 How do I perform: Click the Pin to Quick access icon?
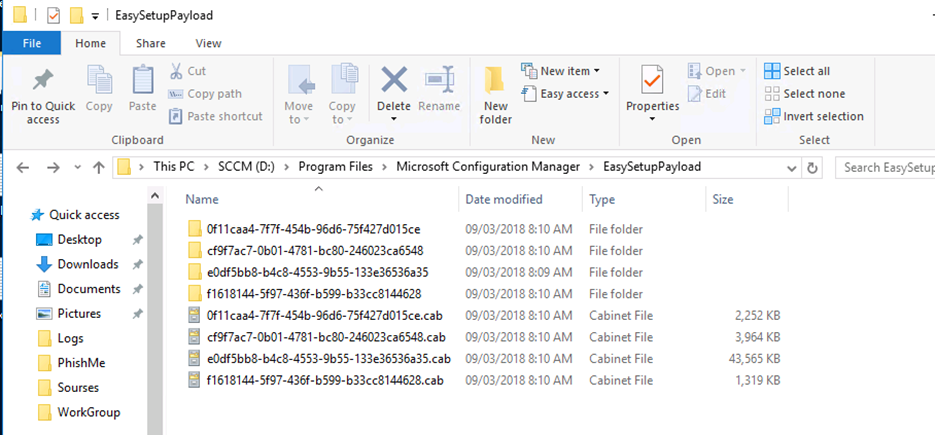[43, 81]
